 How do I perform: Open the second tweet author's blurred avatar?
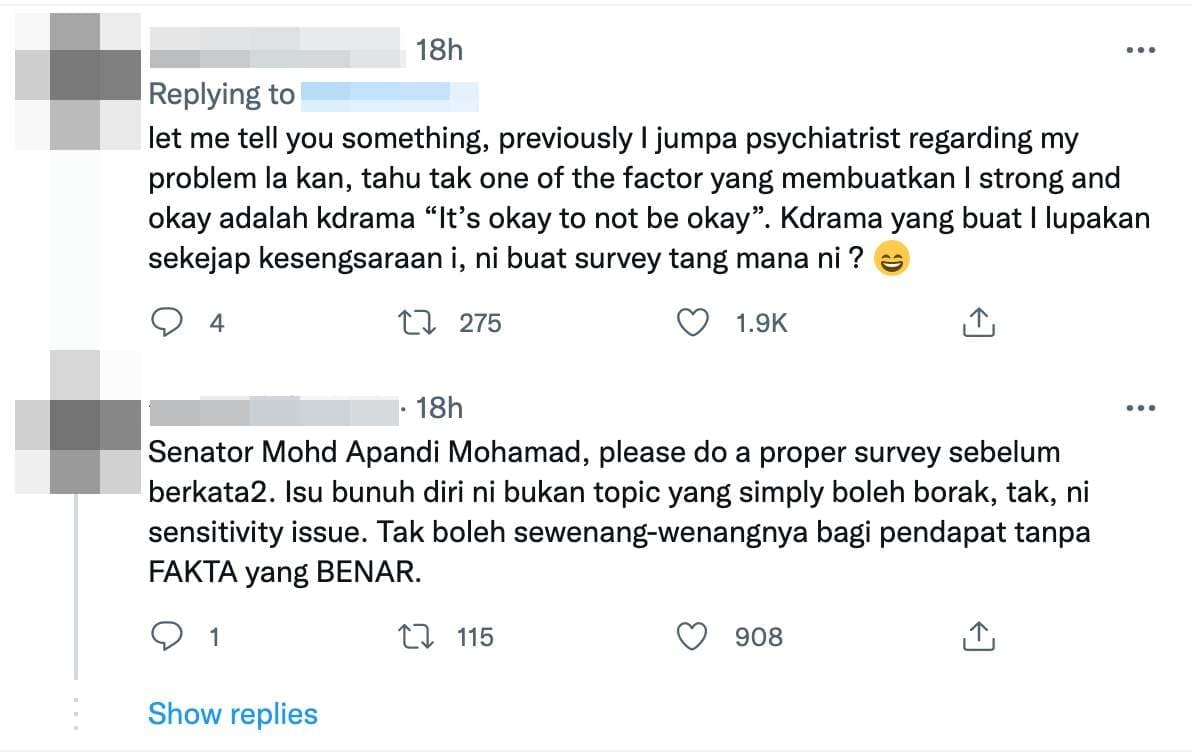click(x=78, y=422)
